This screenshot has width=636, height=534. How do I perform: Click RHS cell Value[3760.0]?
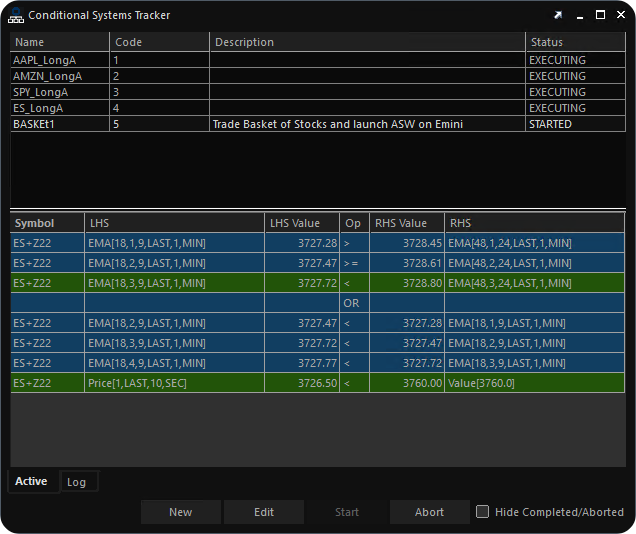pyautogui.click(x=534, y=383)
